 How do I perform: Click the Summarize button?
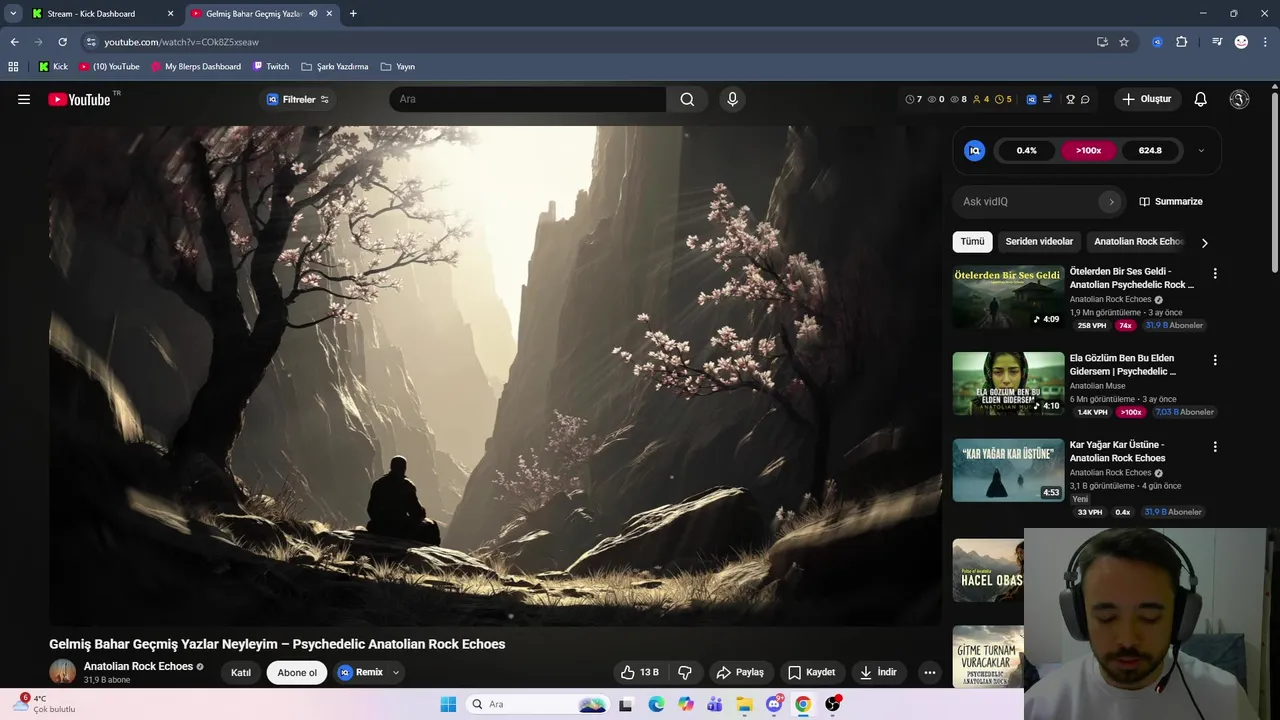coord(1171,201)
